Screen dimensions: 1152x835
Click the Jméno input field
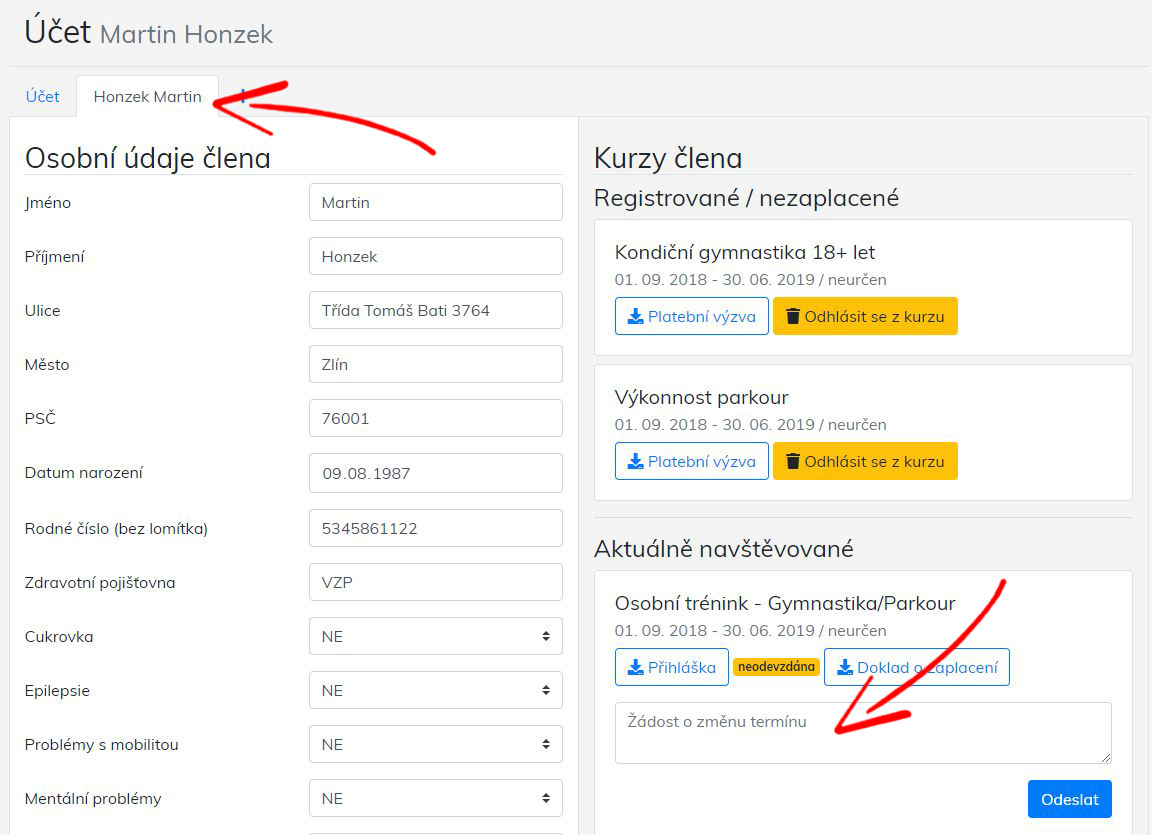point(435,202)
